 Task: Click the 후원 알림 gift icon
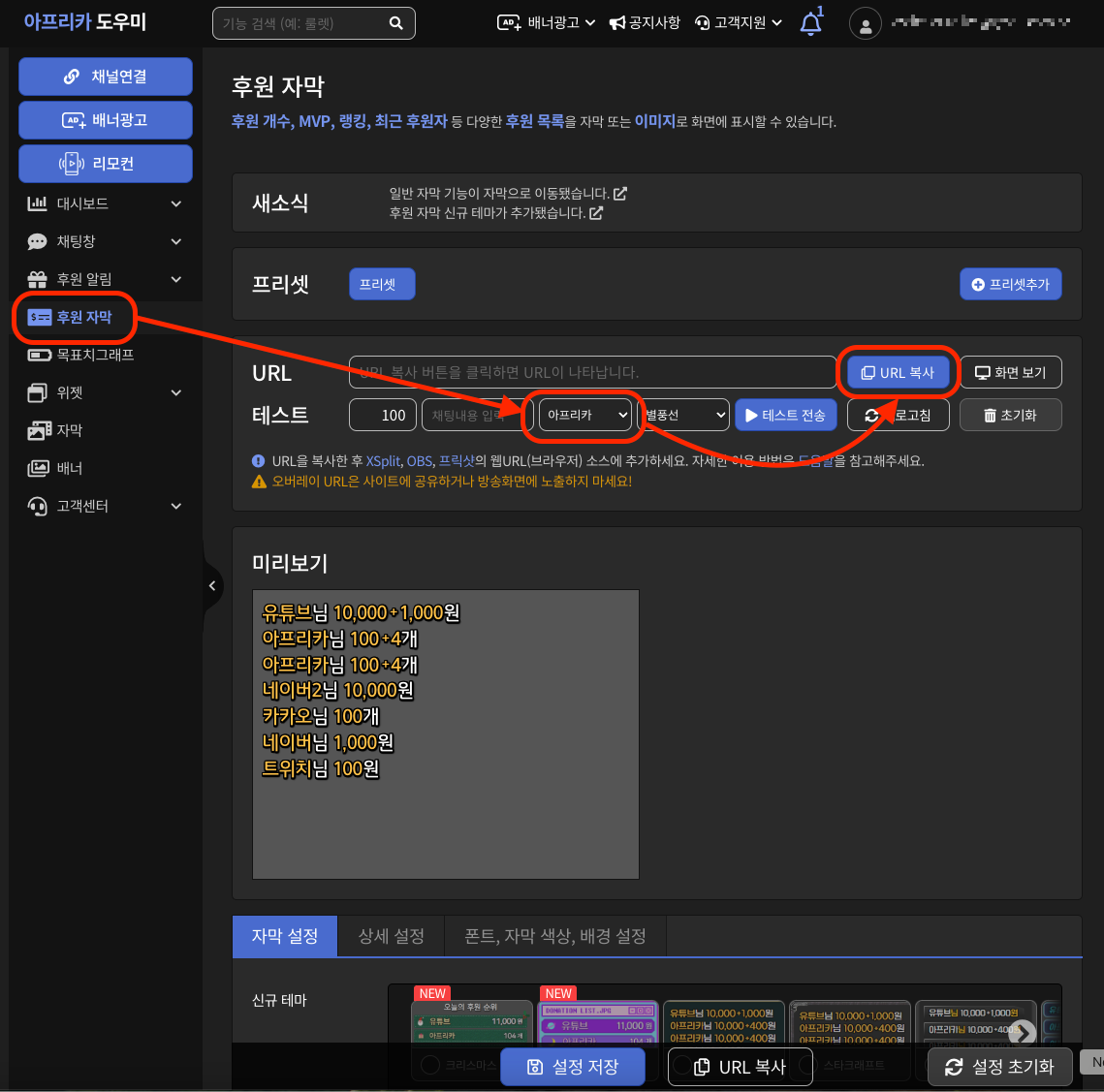(37, 279)
